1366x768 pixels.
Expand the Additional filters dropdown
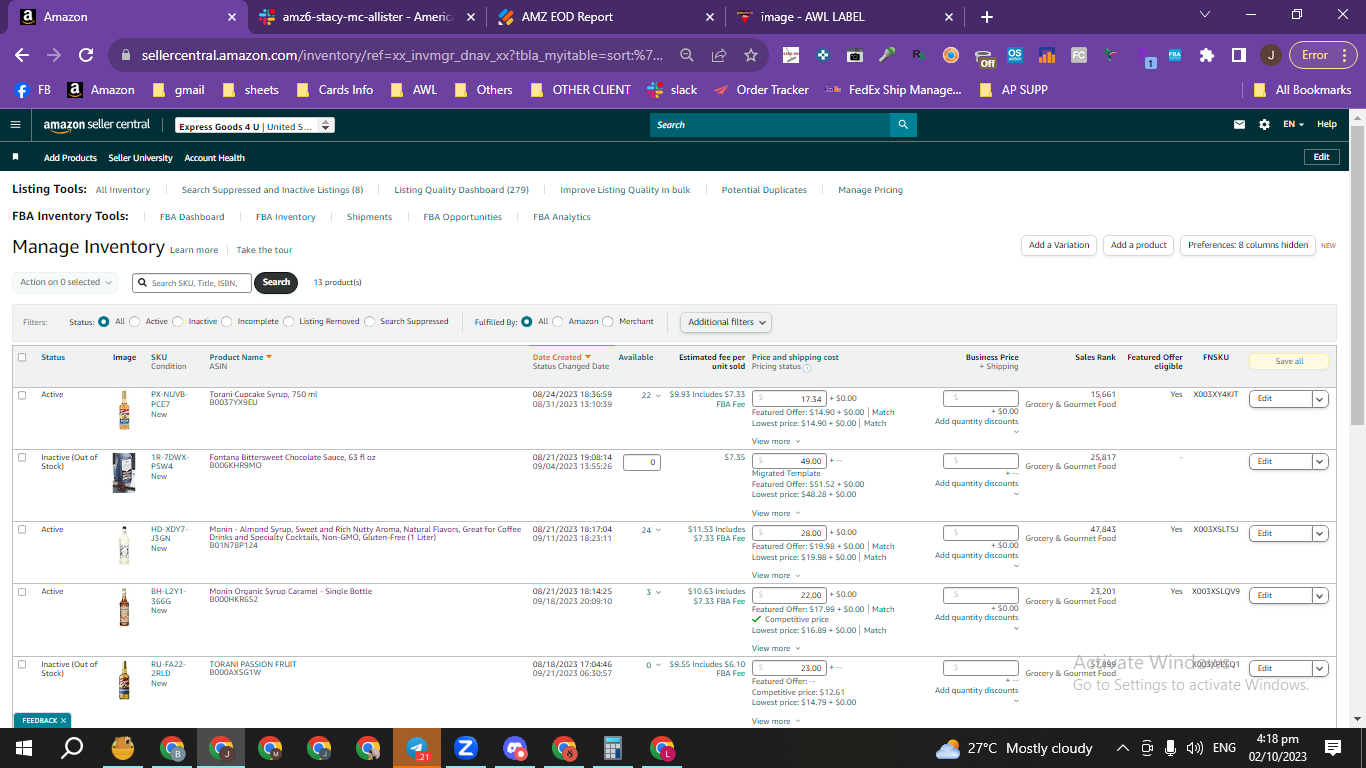coord(726,322)
